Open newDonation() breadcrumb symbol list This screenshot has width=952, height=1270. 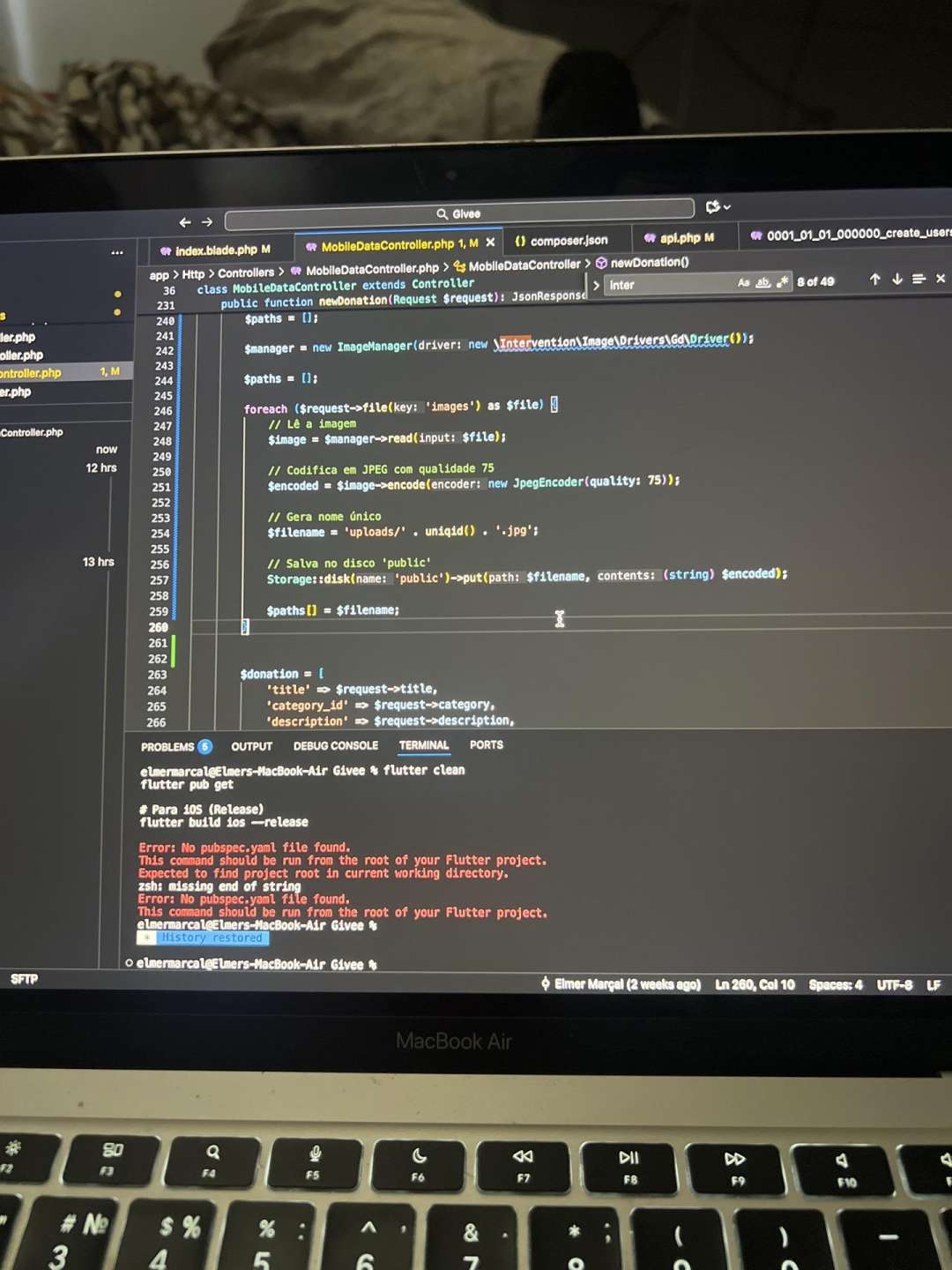coord(649,263)
